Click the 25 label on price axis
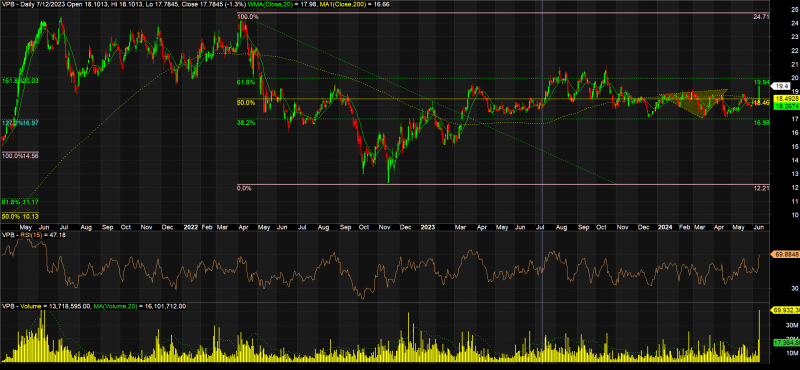800x370 pixels. point(794,10)
